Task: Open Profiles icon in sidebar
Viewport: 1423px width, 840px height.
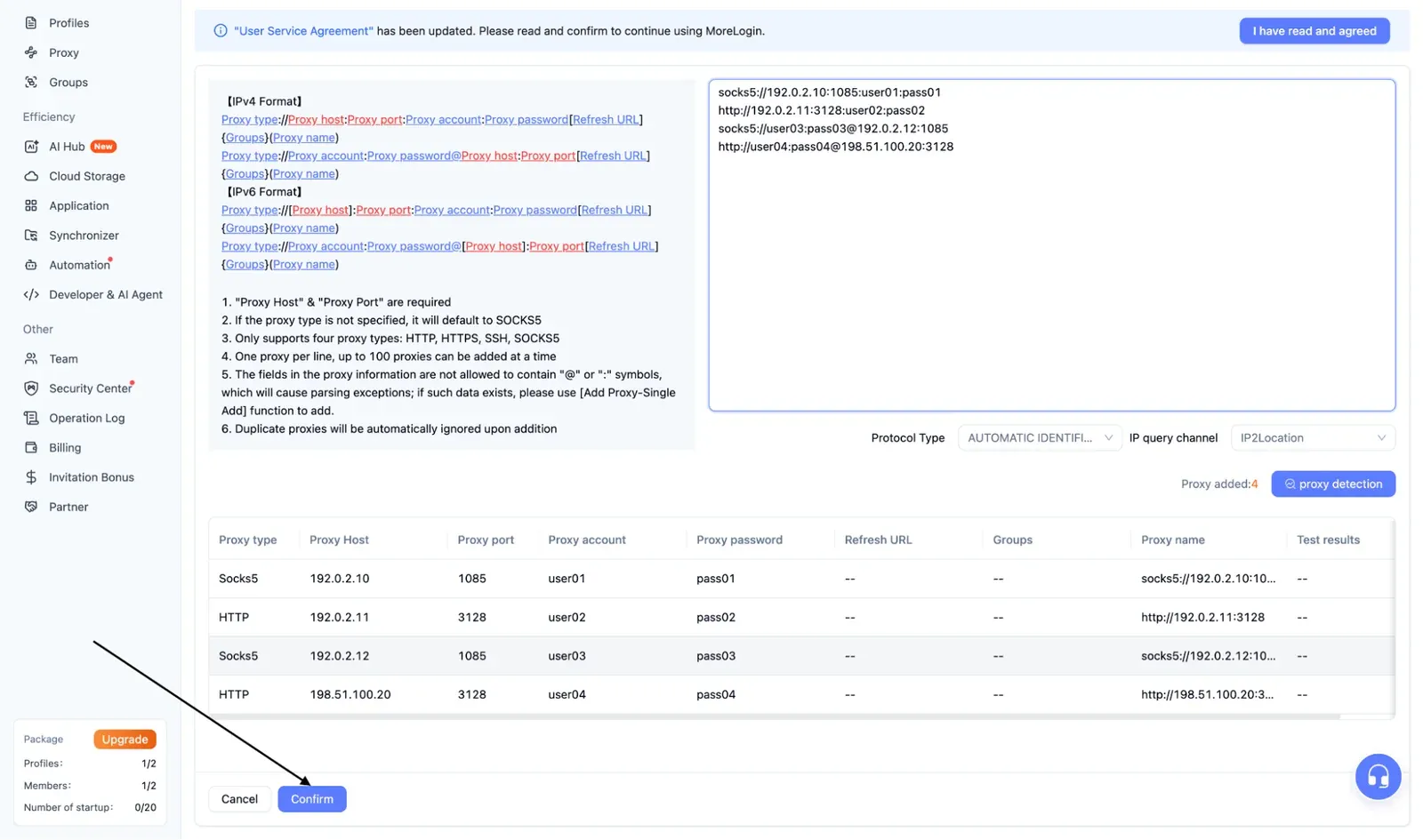Action: pyautogui.click(x=31, y=23)
